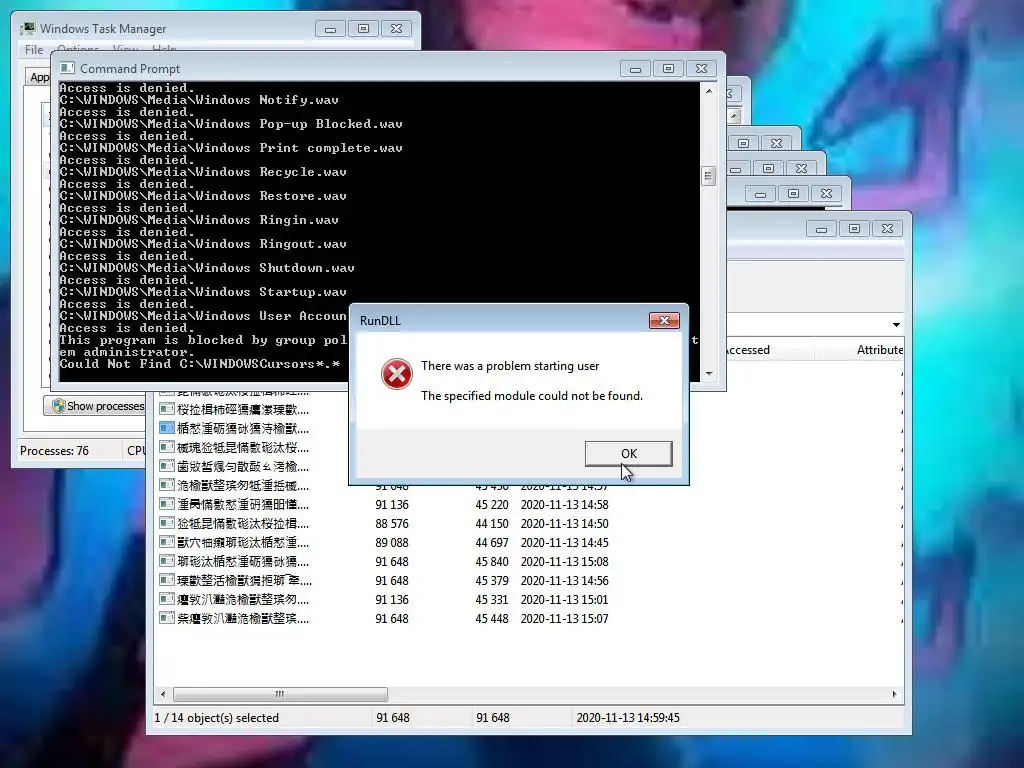Click the Task Manager title bar icon
The width and height of the screenshot is (1024, 768).
click(27, 29)
